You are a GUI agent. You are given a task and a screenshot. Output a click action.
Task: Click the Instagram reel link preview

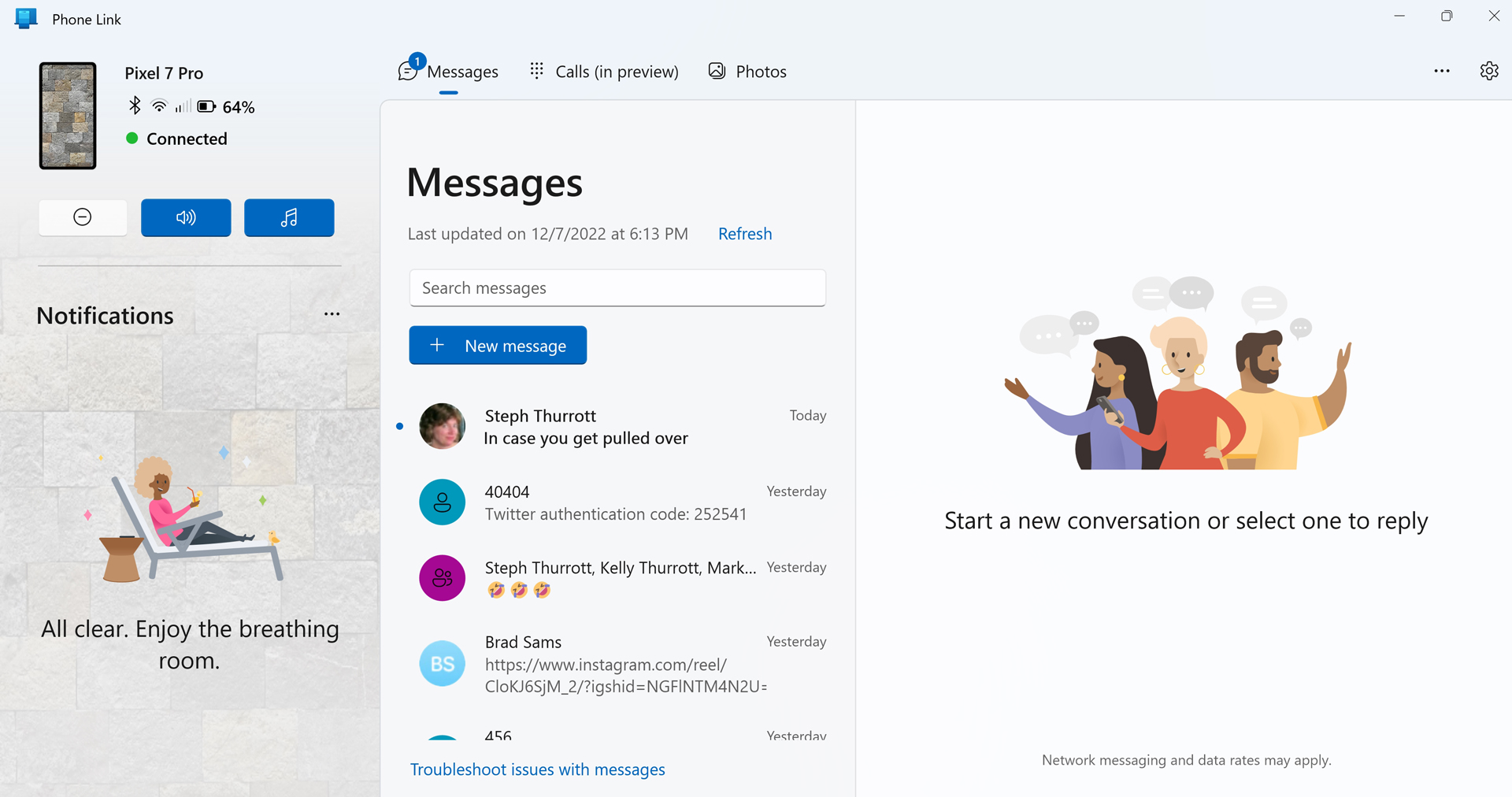click(626, 676)
